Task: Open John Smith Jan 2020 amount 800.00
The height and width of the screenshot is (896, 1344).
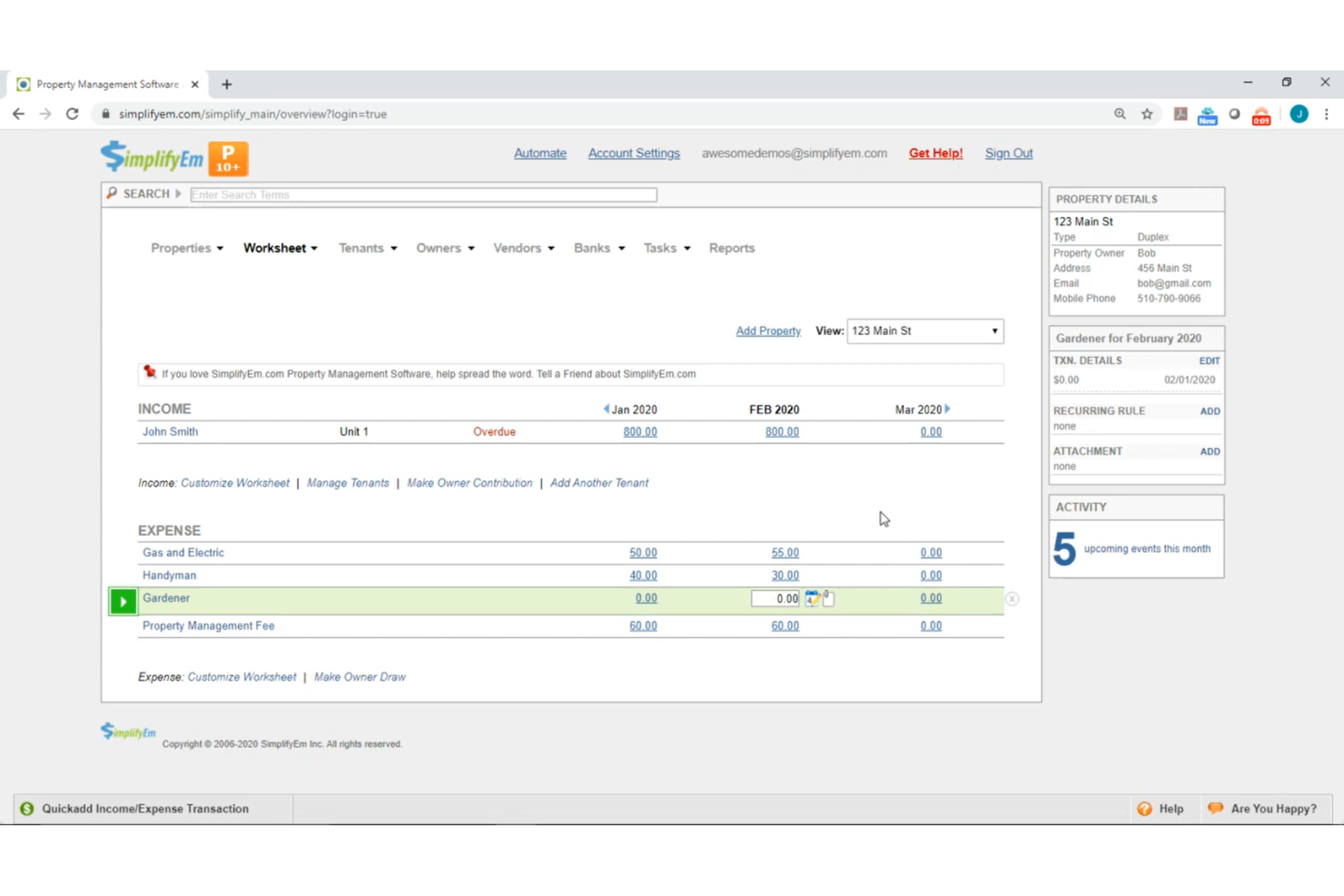Action: point(640,432)
